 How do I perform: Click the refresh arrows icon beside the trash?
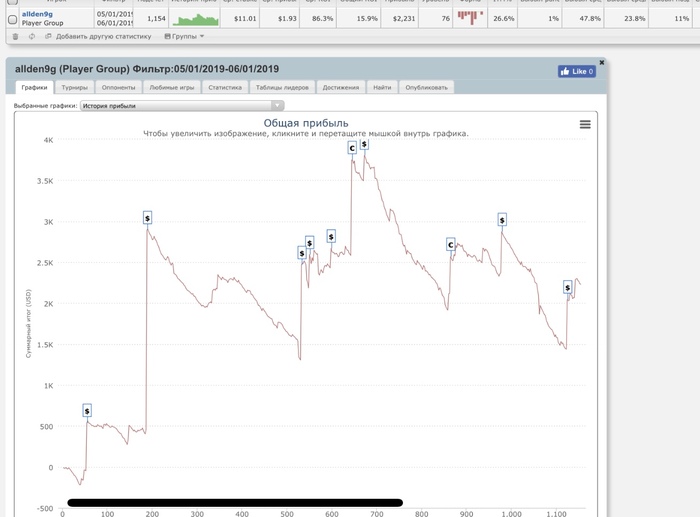click(x=32, y=37)
